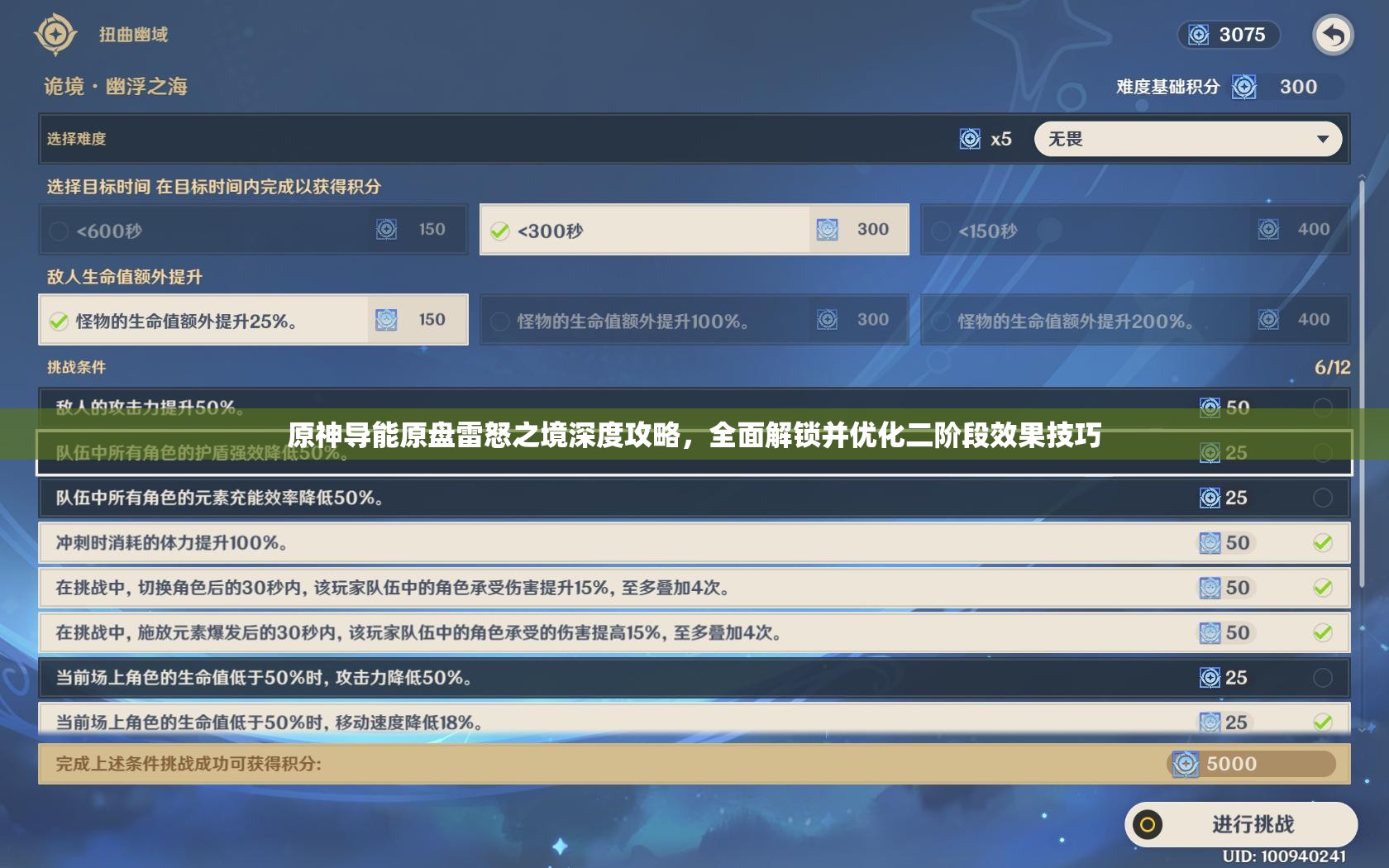Click points icon of character-switch condition row

coord(1210,588)
